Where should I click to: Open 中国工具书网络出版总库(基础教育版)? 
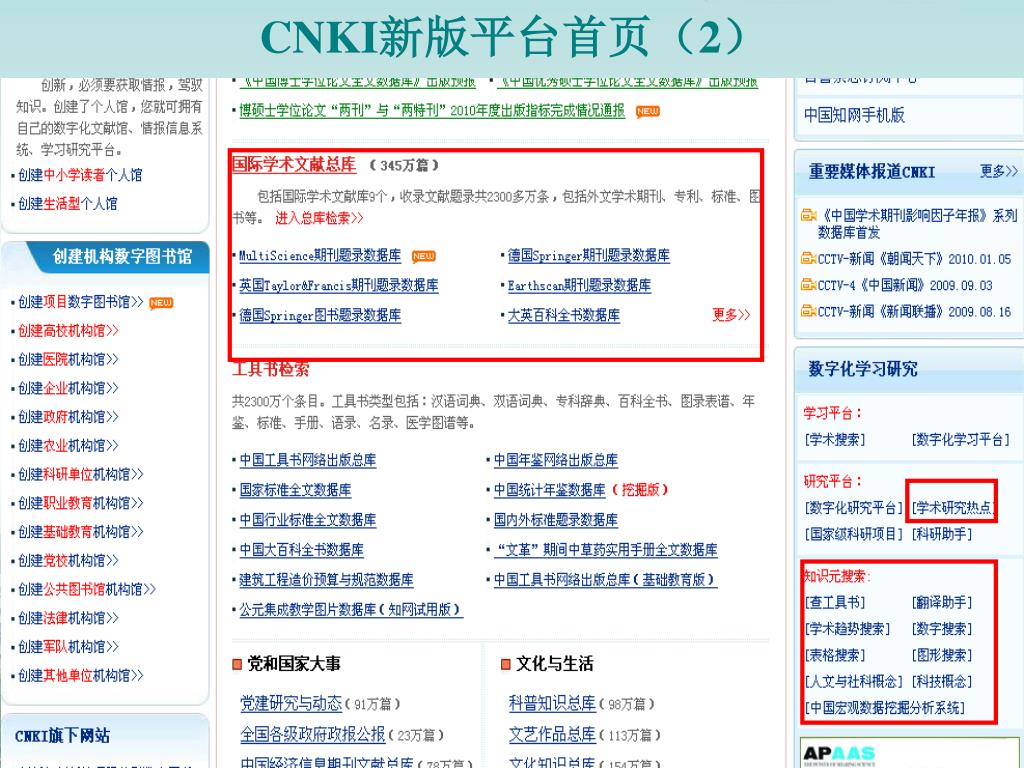(605, 580)
